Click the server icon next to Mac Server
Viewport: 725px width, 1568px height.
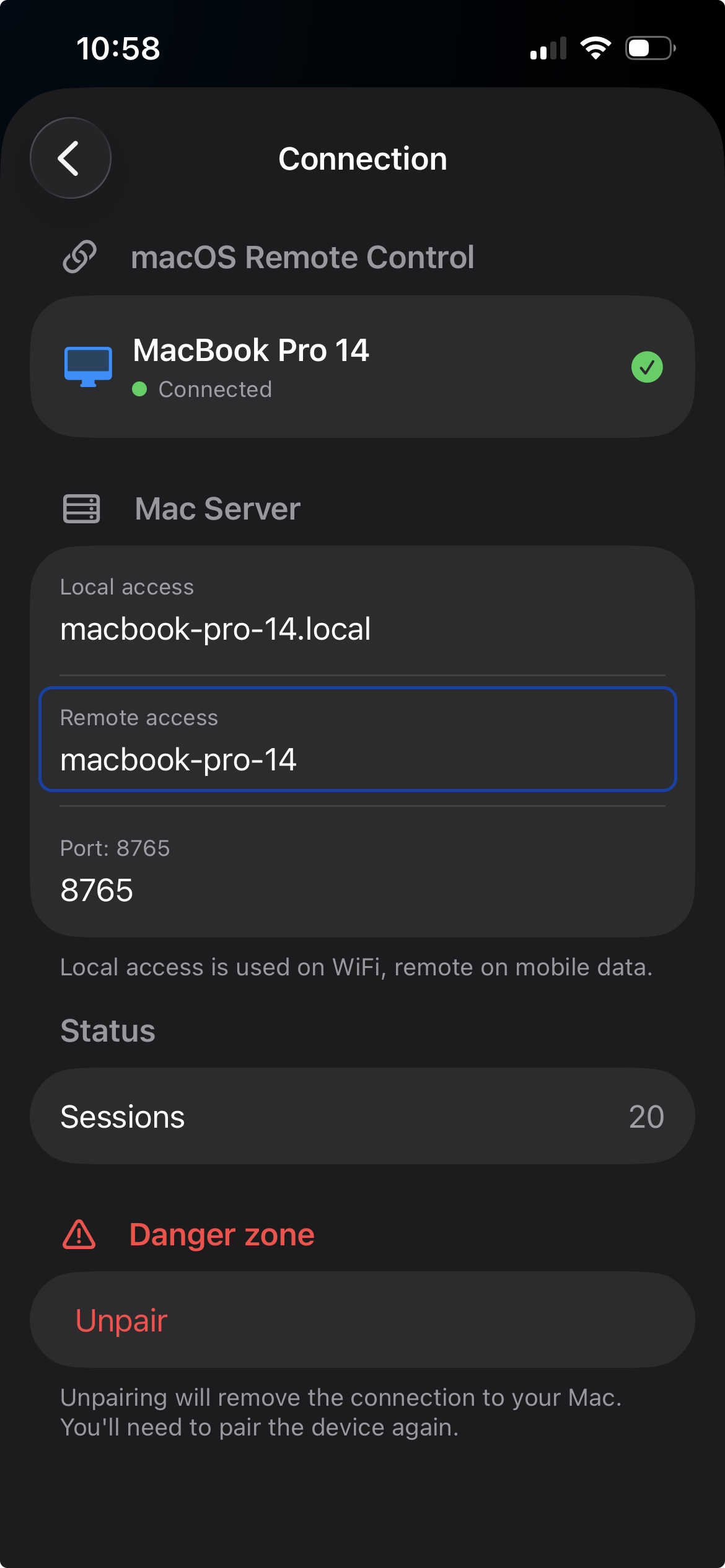tap(81, 508)
